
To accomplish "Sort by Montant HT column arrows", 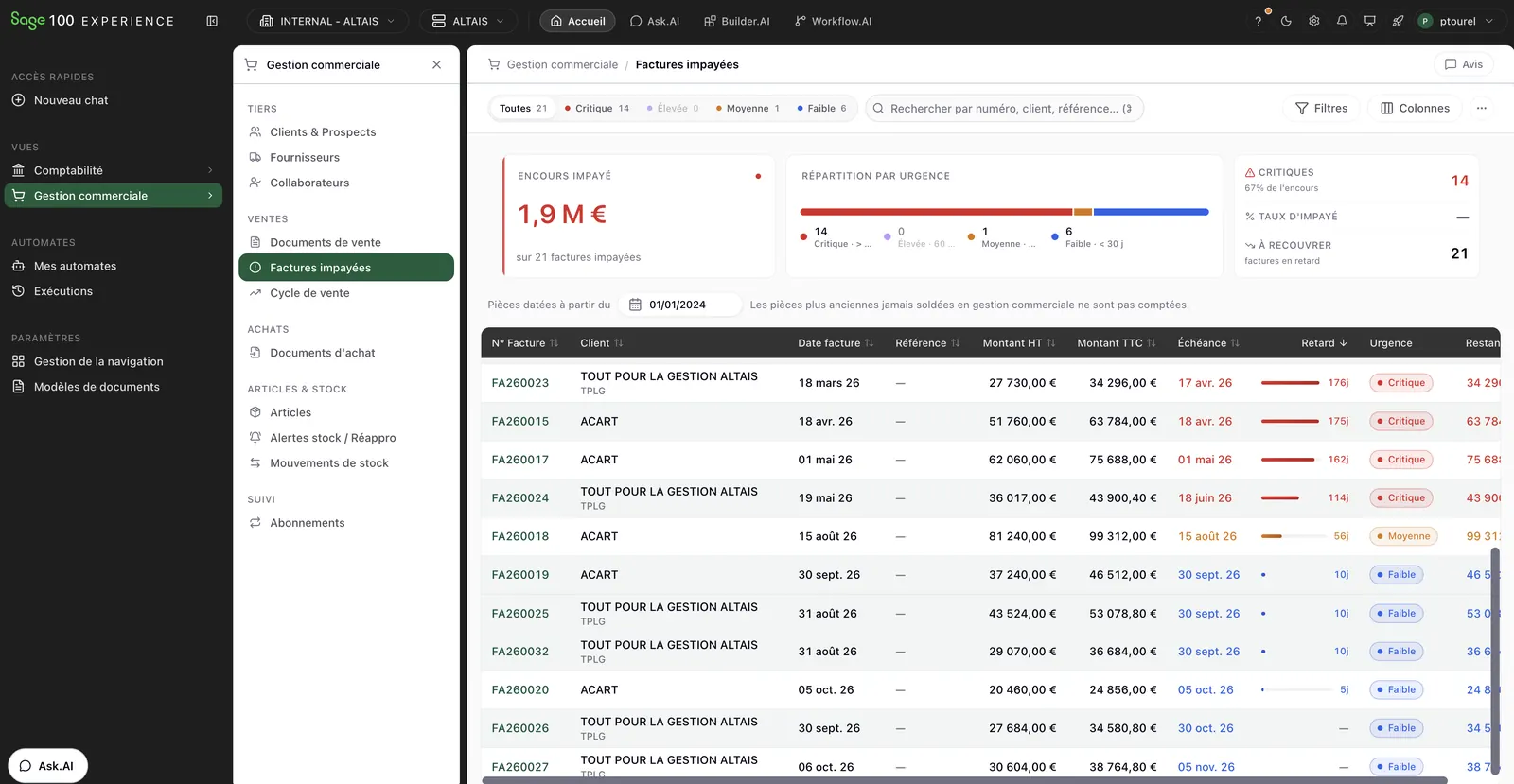I will 1051,343.
